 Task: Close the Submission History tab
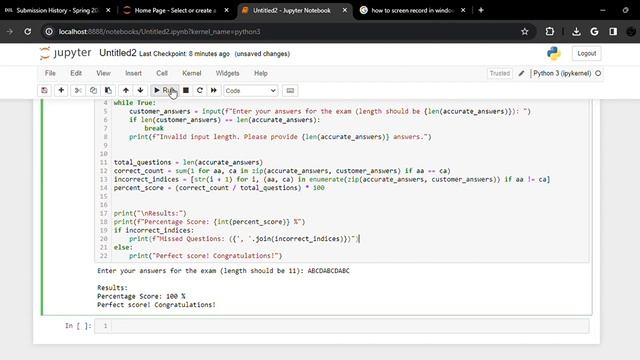pyautogui.click(x=108, y=10)
